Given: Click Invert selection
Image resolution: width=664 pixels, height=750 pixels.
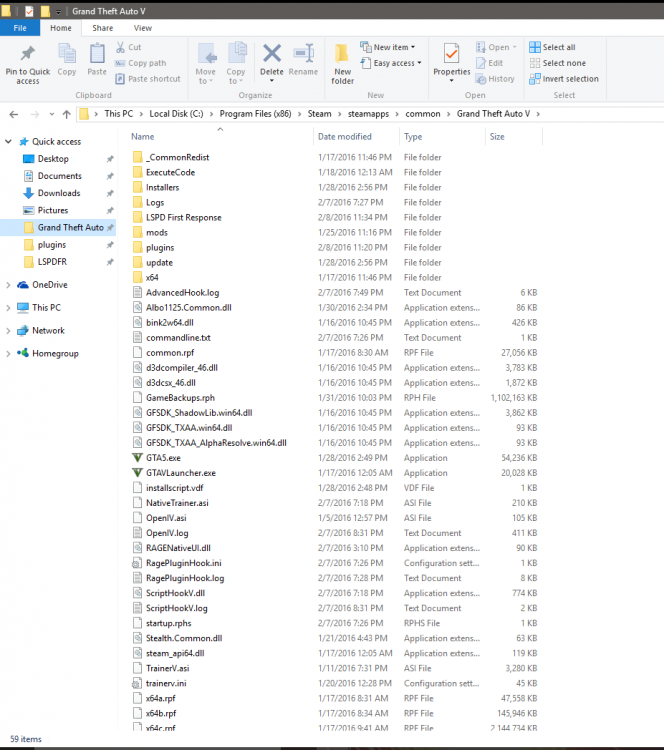Looking at the screenshot, I should click(x=564, y=78).
